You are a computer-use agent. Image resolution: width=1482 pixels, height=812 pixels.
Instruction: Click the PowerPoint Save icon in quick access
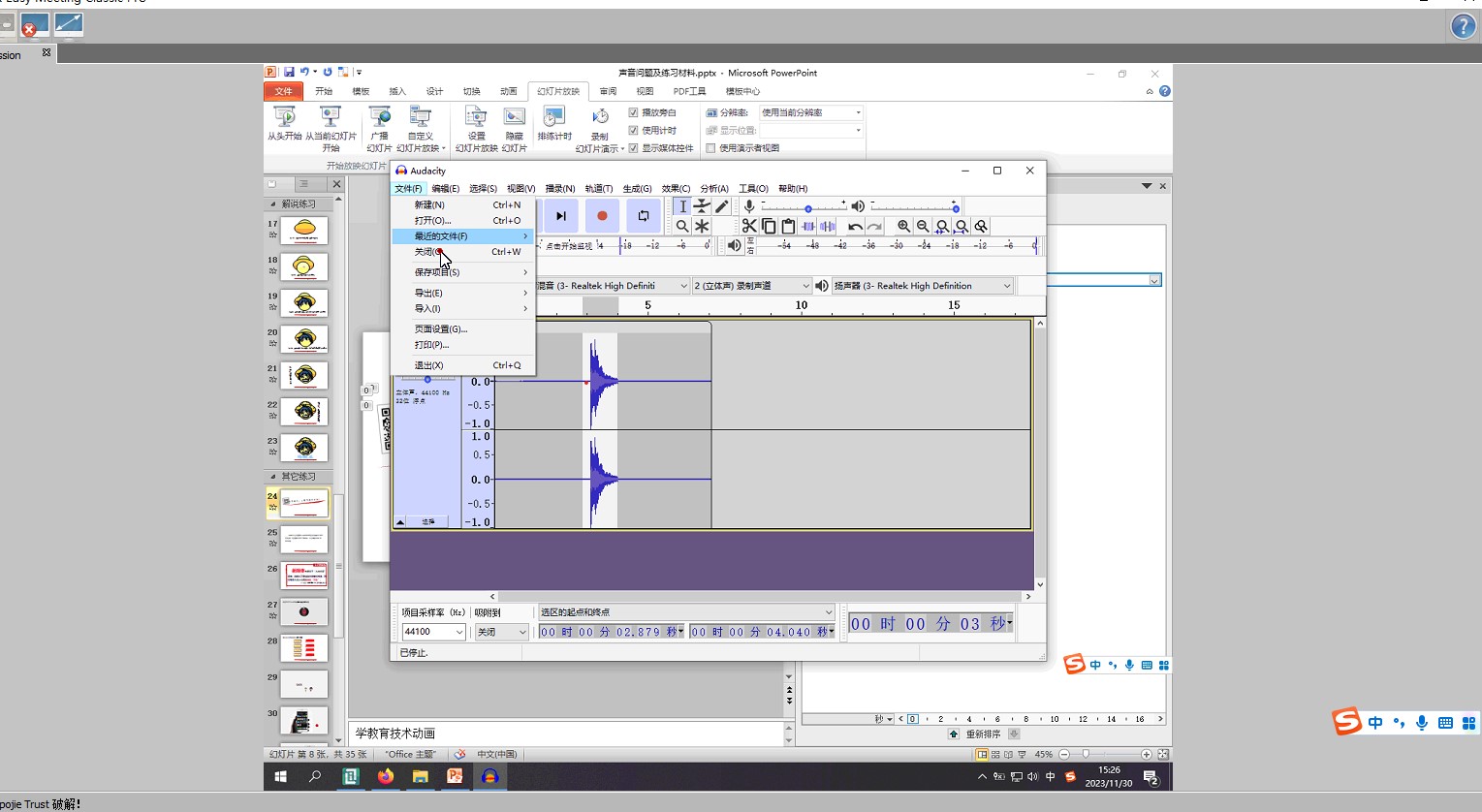pyautogui.click(x=289, y=73)
